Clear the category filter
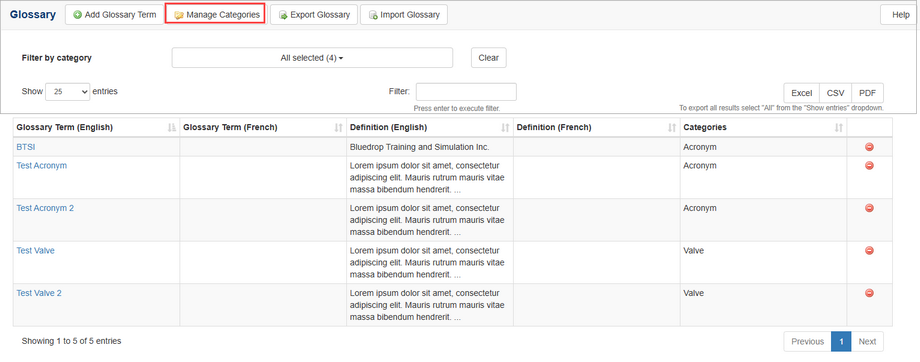The height and width of the screenshot is (362, 920). 489,58
